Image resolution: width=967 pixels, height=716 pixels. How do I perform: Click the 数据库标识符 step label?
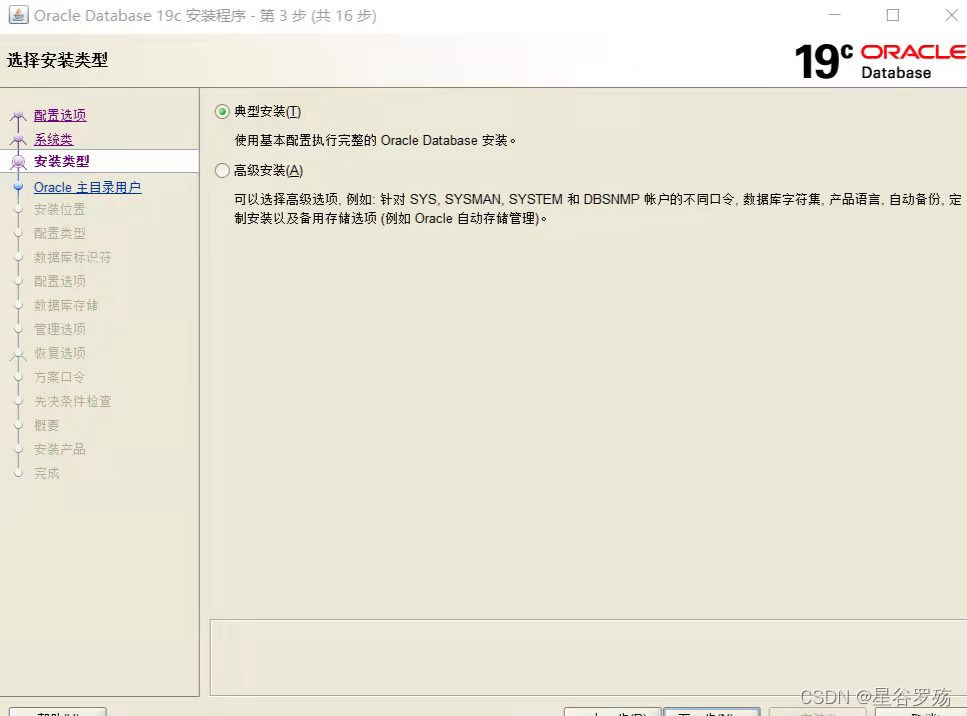[x=73, y=257]
